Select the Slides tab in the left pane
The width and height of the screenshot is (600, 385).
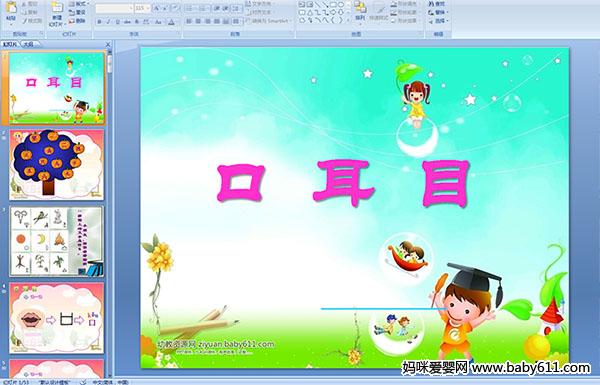[x=10, y=44]
